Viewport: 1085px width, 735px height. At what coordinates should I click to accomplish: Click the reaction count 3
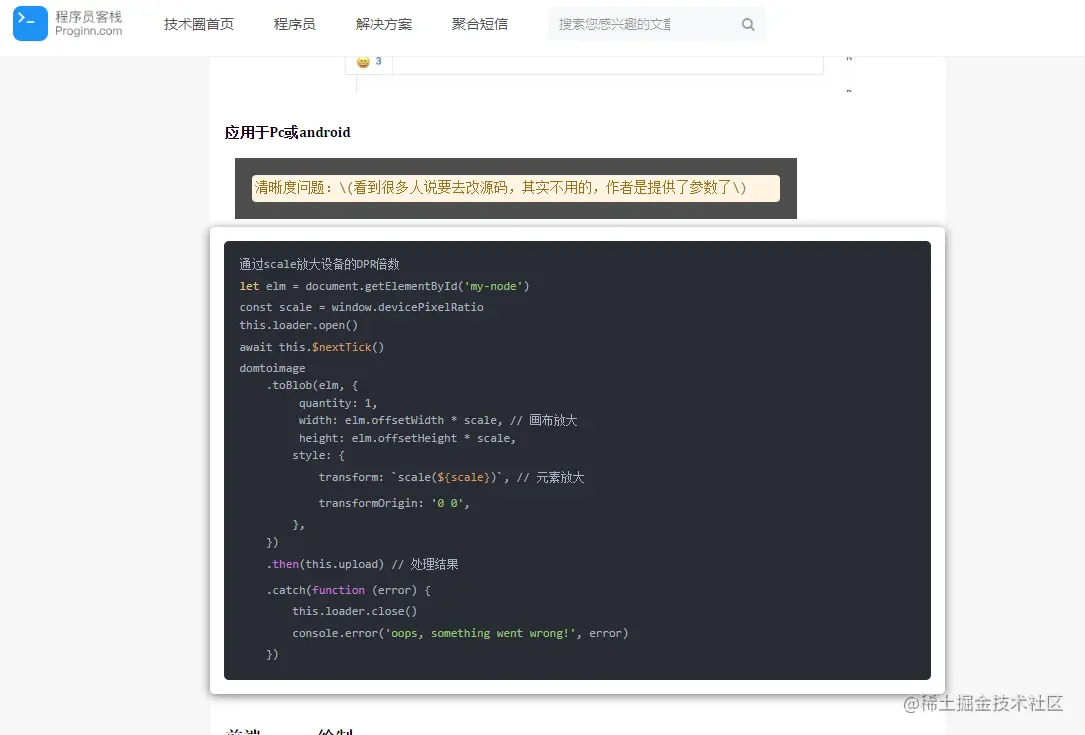(379, 61)
